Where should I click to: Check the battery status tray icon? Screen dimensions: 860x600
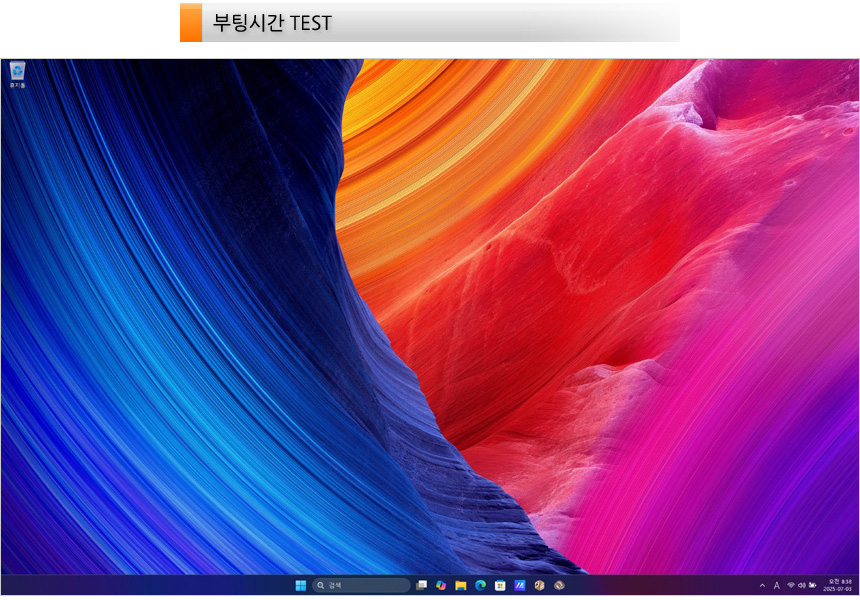[812, 585]
